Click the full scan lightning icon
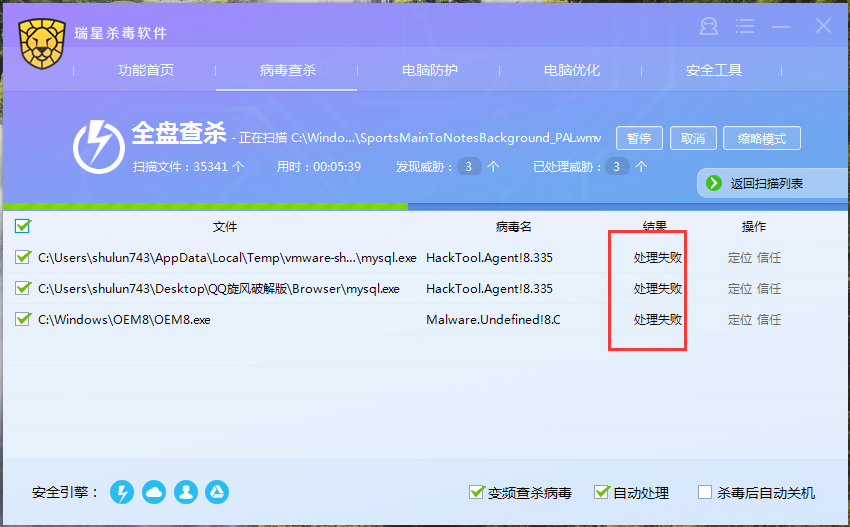850x527 pixels. pos(99,146)
